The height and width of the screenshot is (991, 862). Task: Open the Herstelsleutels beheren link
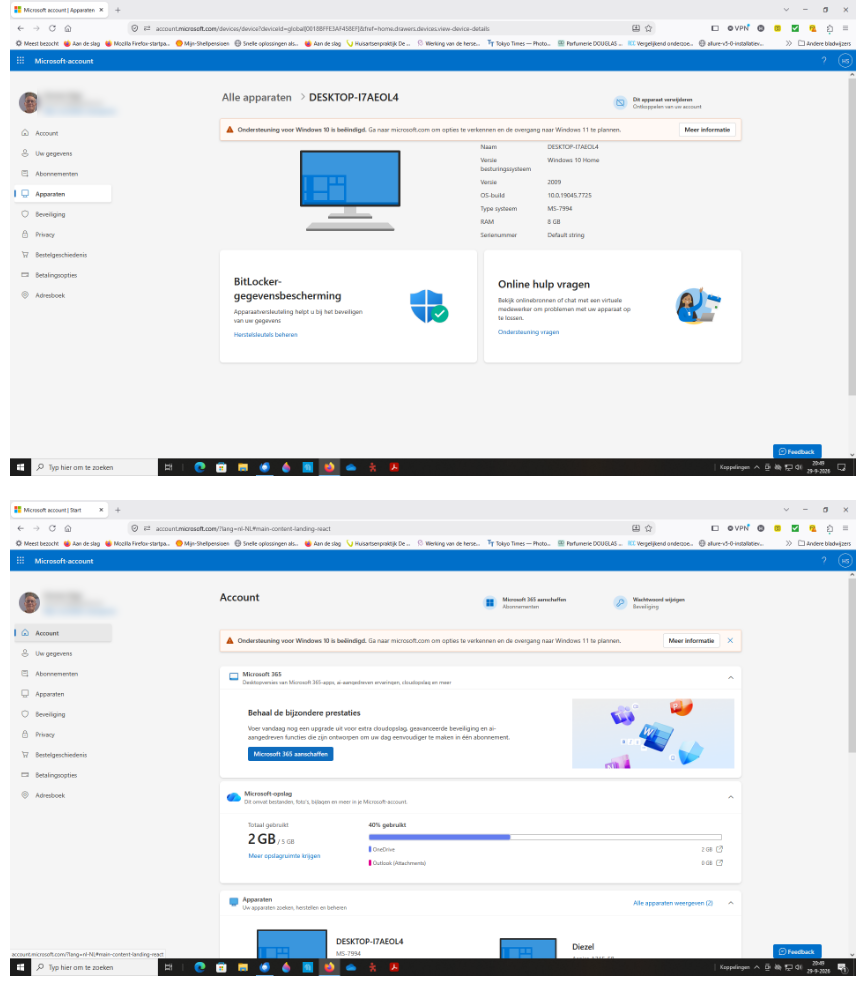(x=265, y=334)
